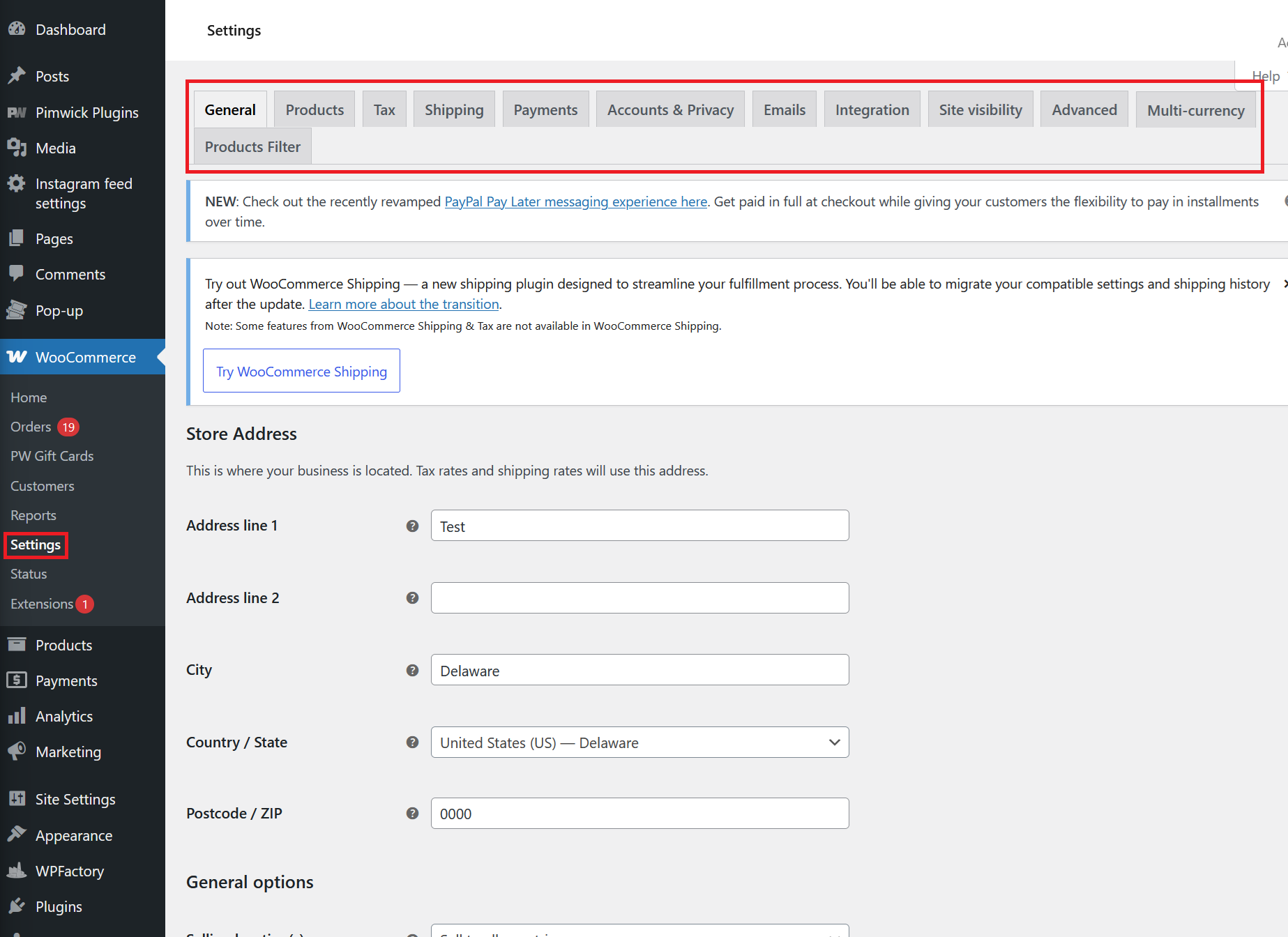The width and height of the screenshot is (1288, 937).
Task: Click the Postcode / ZIP input field
Action: pos(640,814)
